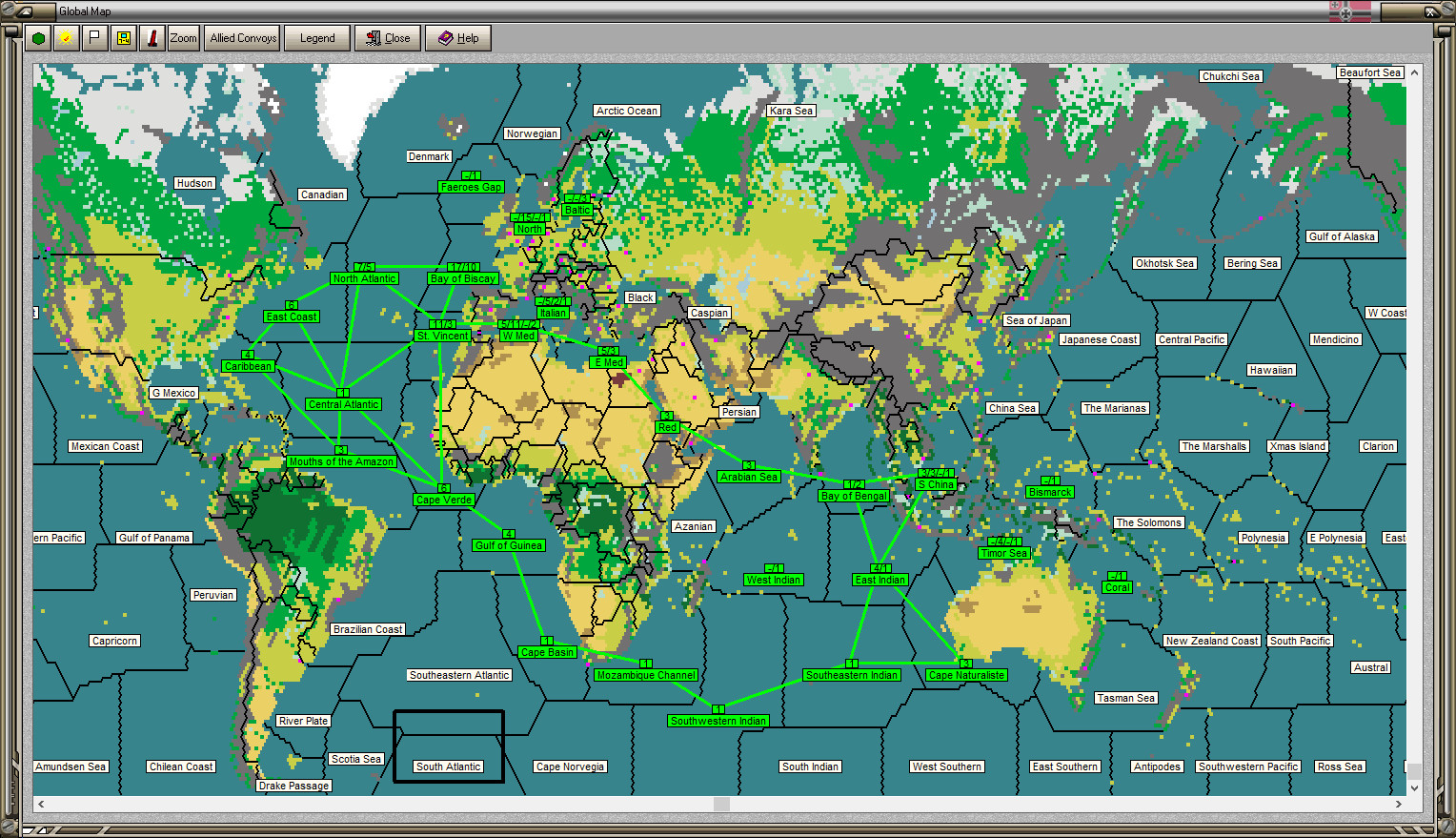Show the map Legend
The image size is (1456, 838).
coord(317,38)
